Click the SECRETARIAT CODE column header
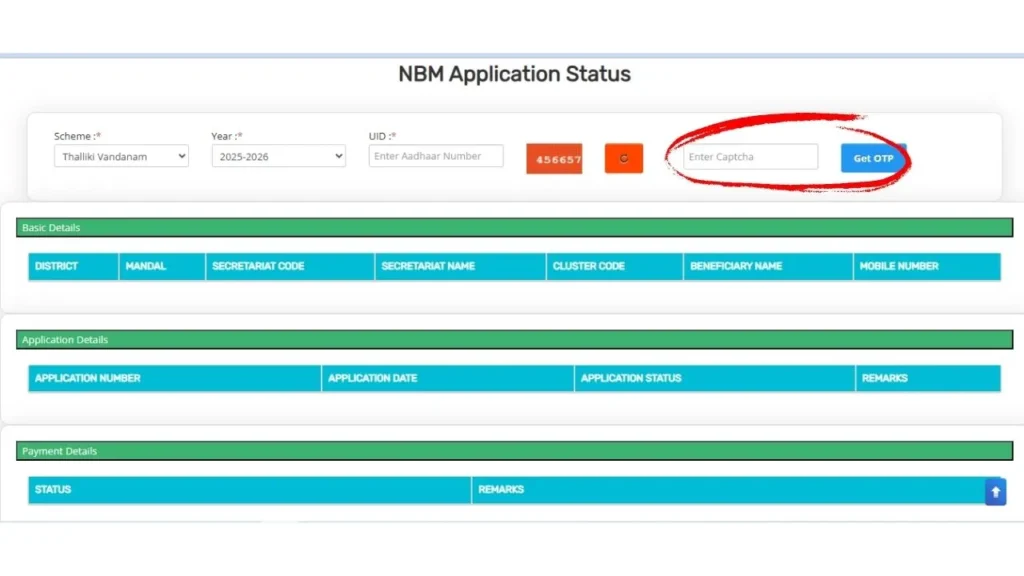This screenshot has height=576, width=1024. (290, 266)
